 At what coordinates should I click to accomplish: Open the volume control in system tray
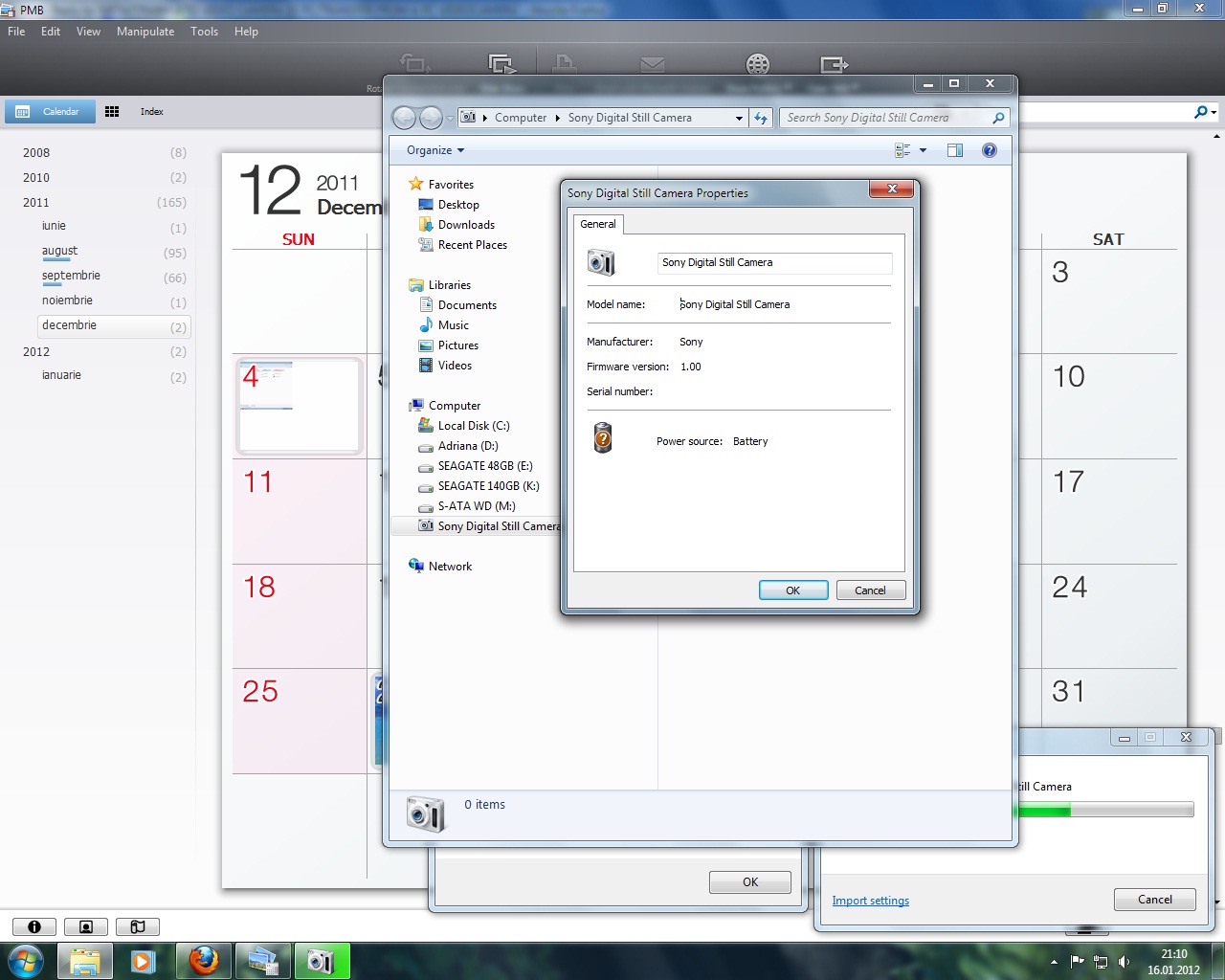(x=1124, y=962)
